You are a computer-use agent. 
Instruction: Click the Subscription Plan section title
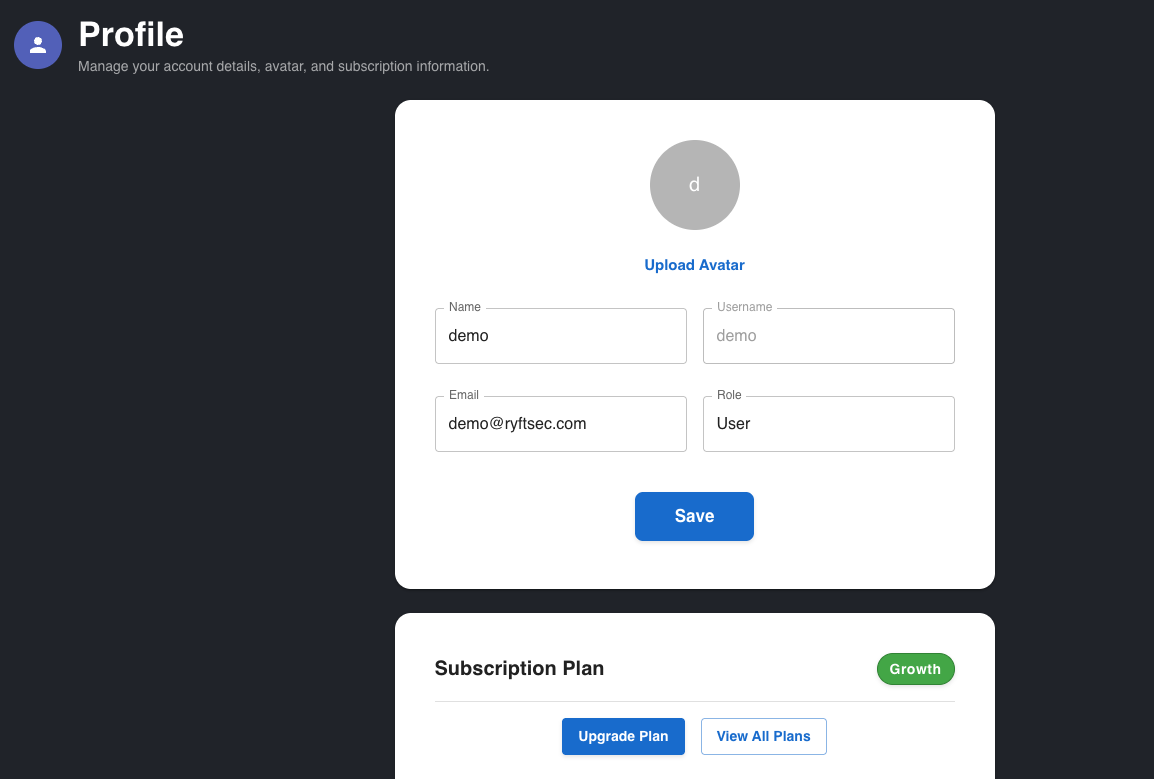519,669
